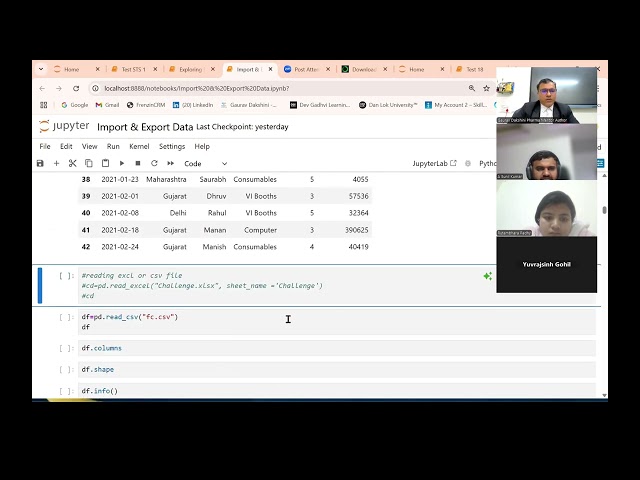
Task: Click the name Manish in row 42
Action: click(x=214, y=247)
